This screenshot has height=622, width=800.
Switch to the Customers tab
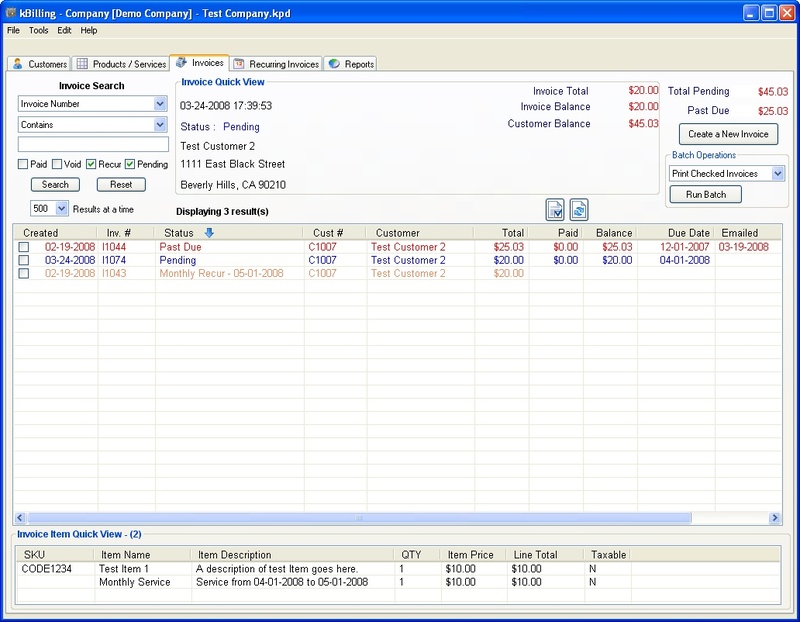(x=39, y=64)
